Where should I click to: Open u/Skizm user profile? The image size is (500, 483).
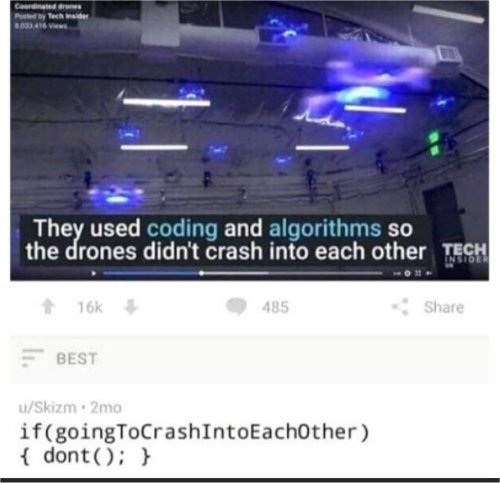(48, 407)
